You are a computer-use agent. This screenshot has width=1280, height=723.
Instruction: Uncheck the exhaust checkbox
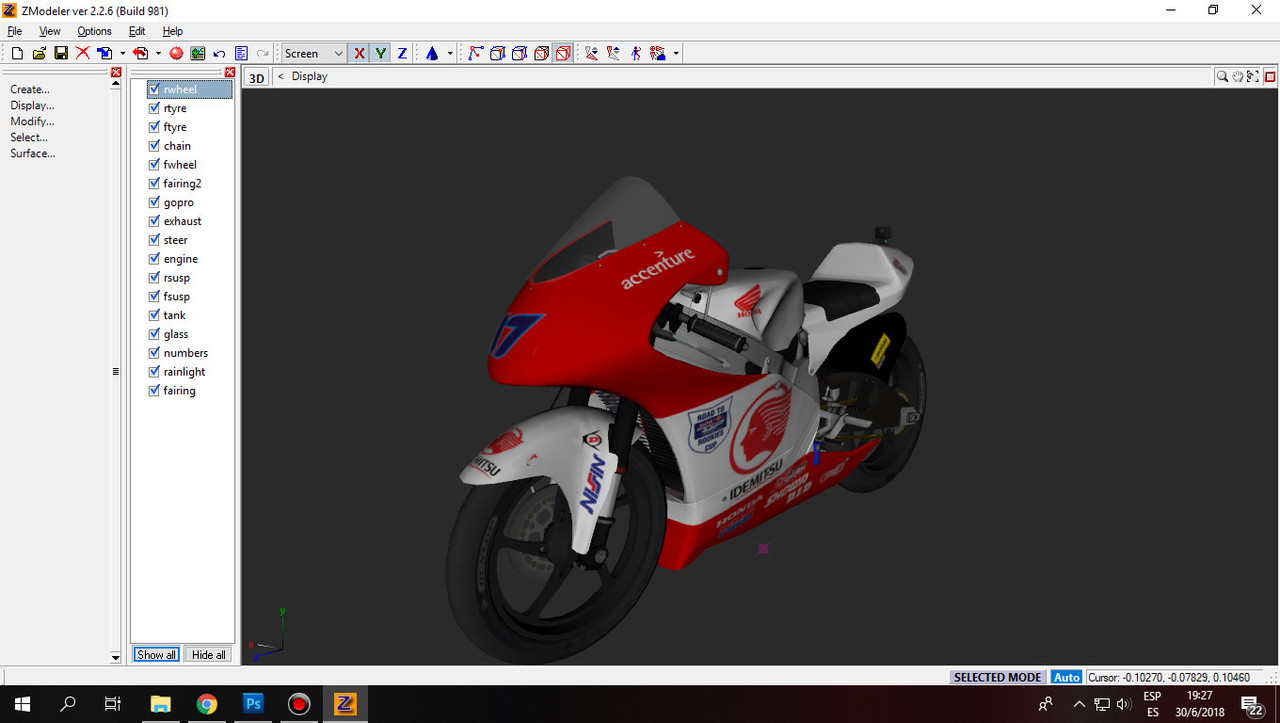[x=154, y=221]
